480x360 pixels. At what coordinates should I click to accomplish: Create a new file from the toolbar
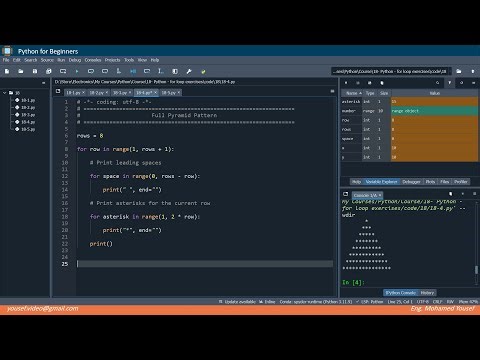click(x=7, y=71)
